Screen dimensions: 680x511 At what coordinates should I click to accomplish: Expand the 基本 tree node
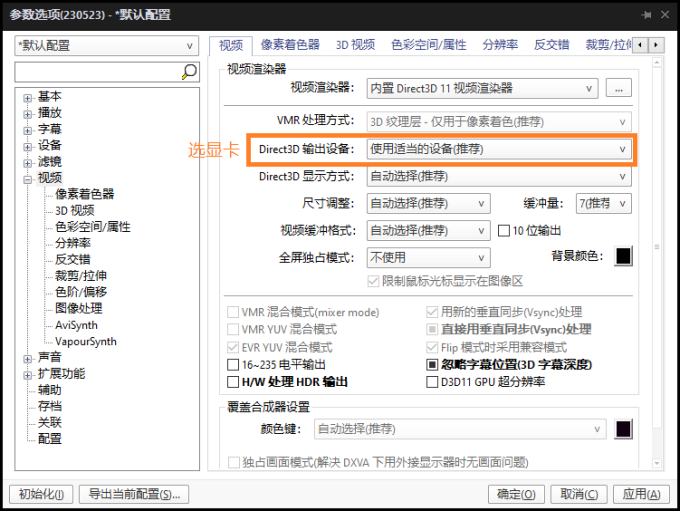(x=28, y=97)
